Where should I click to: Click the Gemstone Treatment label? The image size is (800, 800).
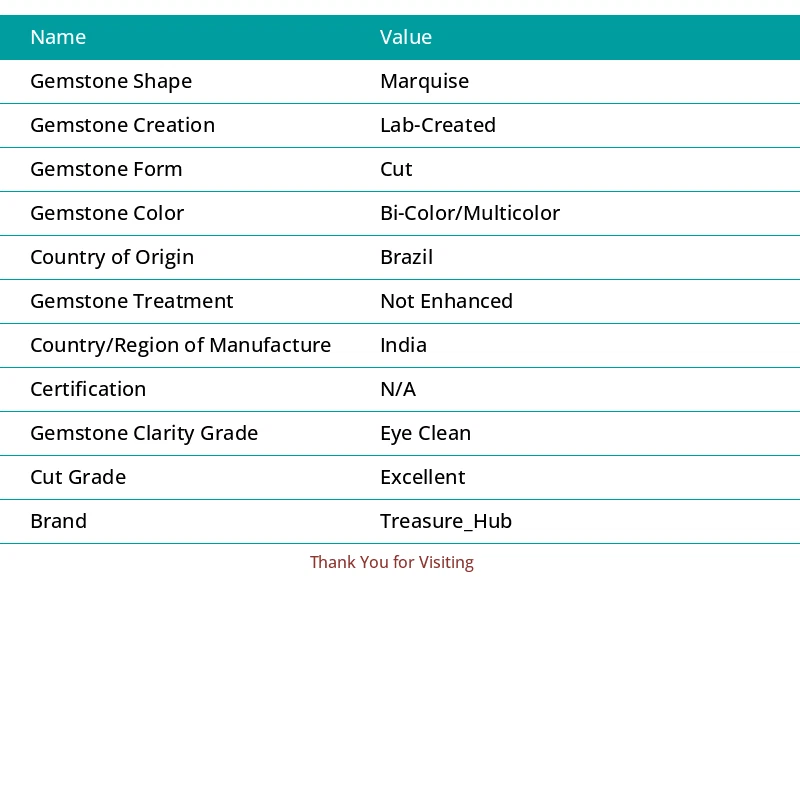pos(131,301)
